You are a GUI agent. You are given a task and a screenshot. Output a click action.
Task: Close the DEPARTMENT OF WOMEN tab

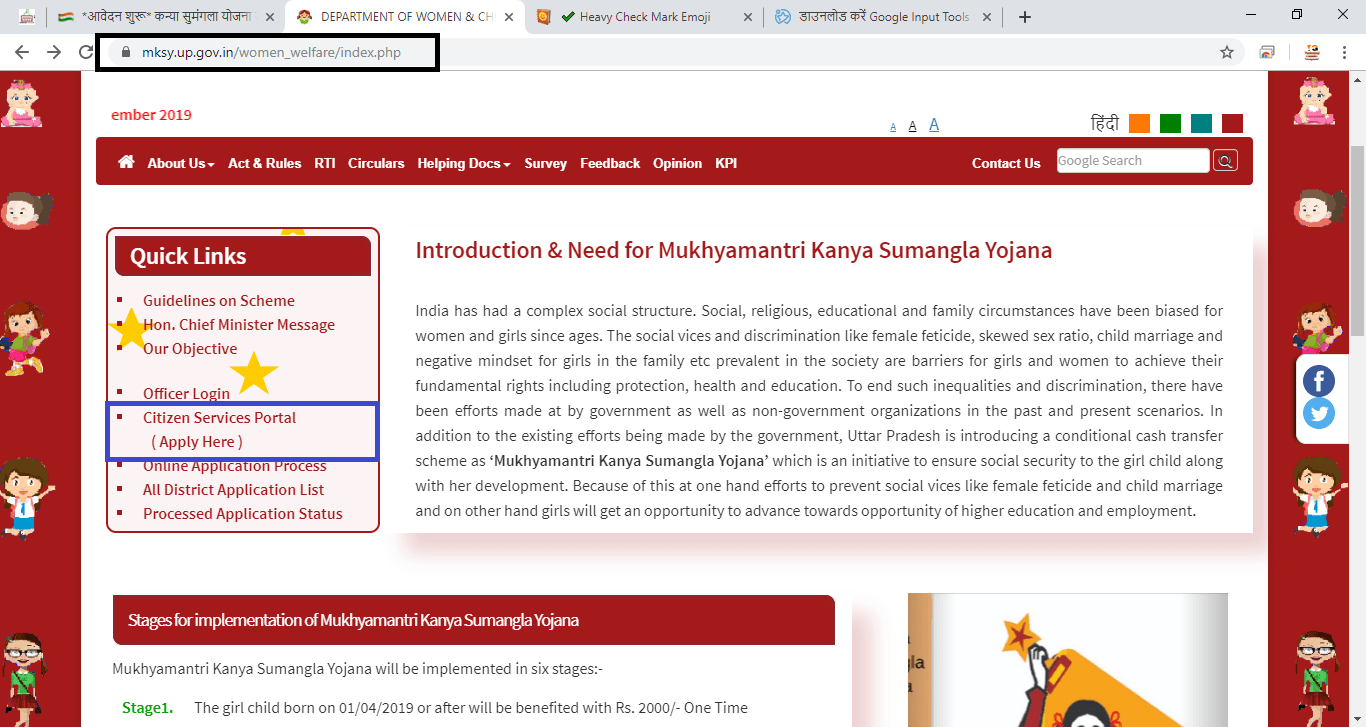point(508,17)
